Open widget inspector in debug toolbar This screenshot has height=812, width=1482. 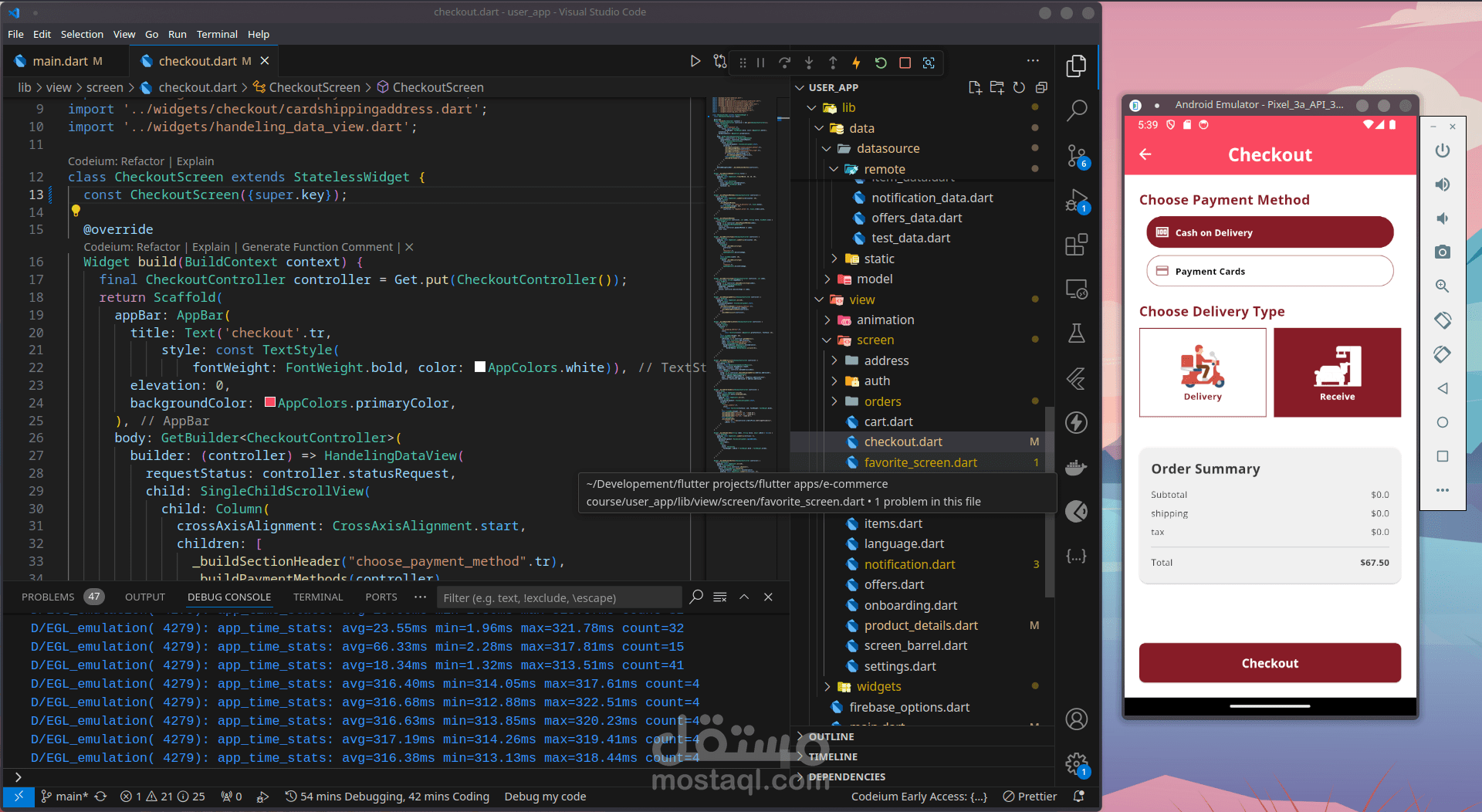(x=929, y=63)
